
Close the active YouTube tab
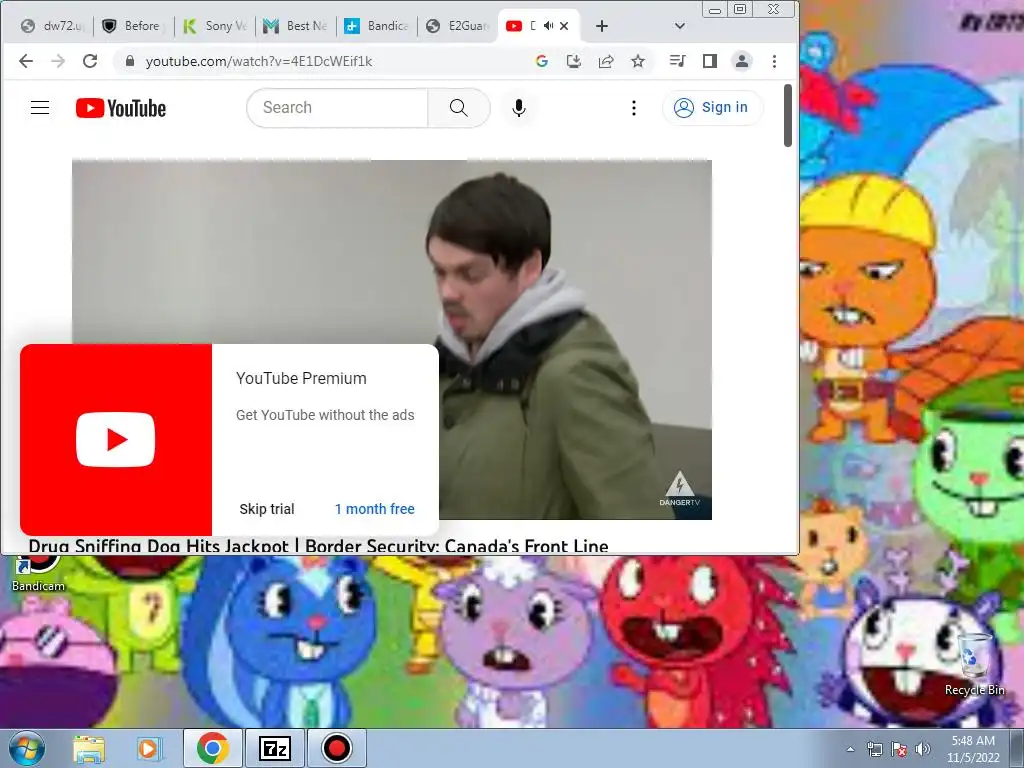click(x=564, y=26)
